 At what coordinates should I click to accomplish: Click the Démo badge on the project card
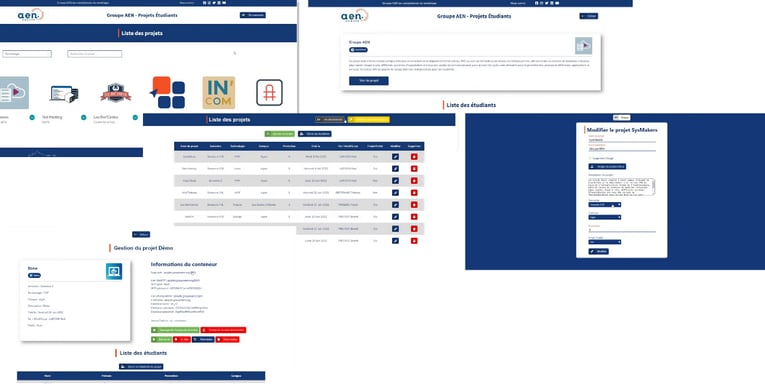click(34, 276)
